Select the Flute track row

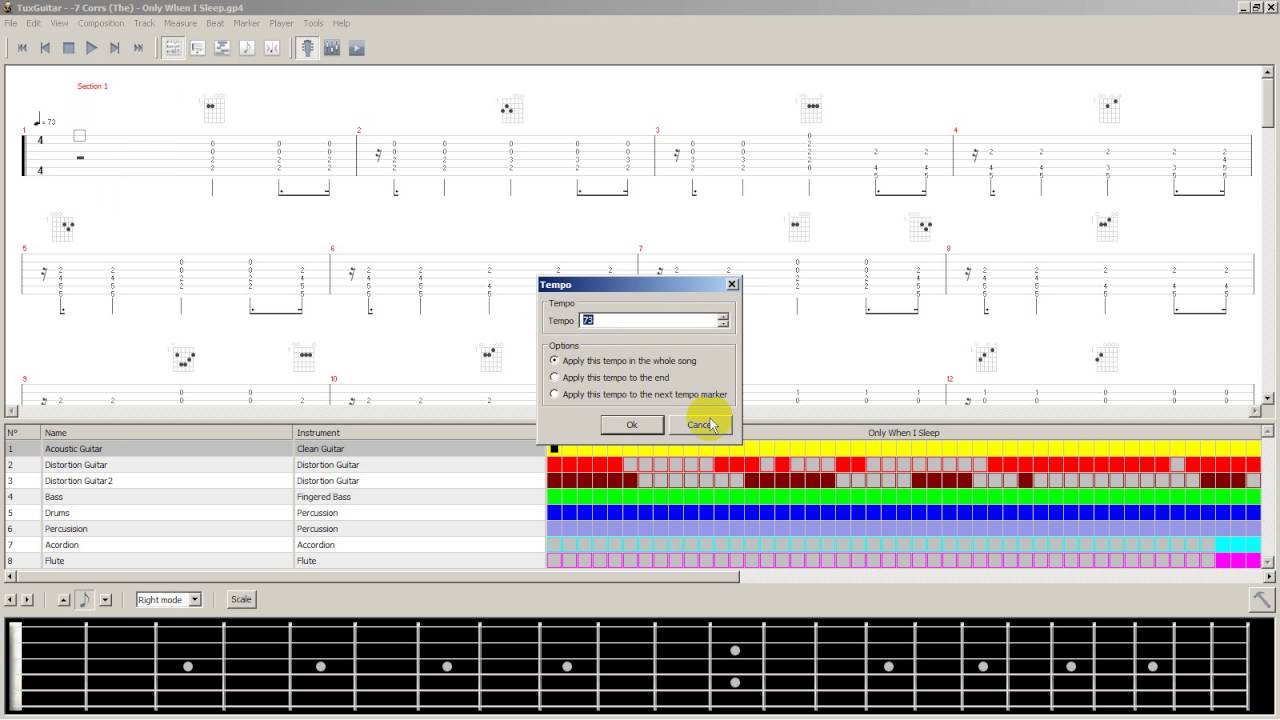[x=275, y=561]
